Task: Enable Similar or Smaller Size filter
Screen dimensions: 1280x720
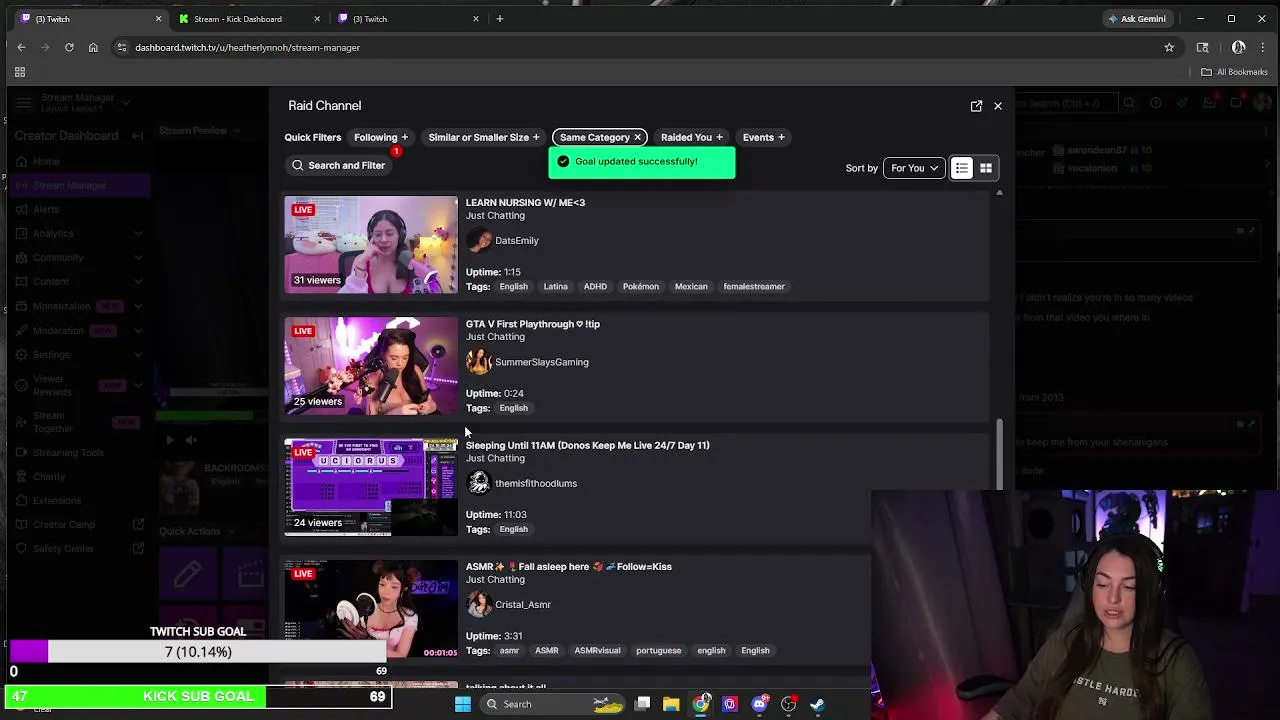Action: coord(484,137)
